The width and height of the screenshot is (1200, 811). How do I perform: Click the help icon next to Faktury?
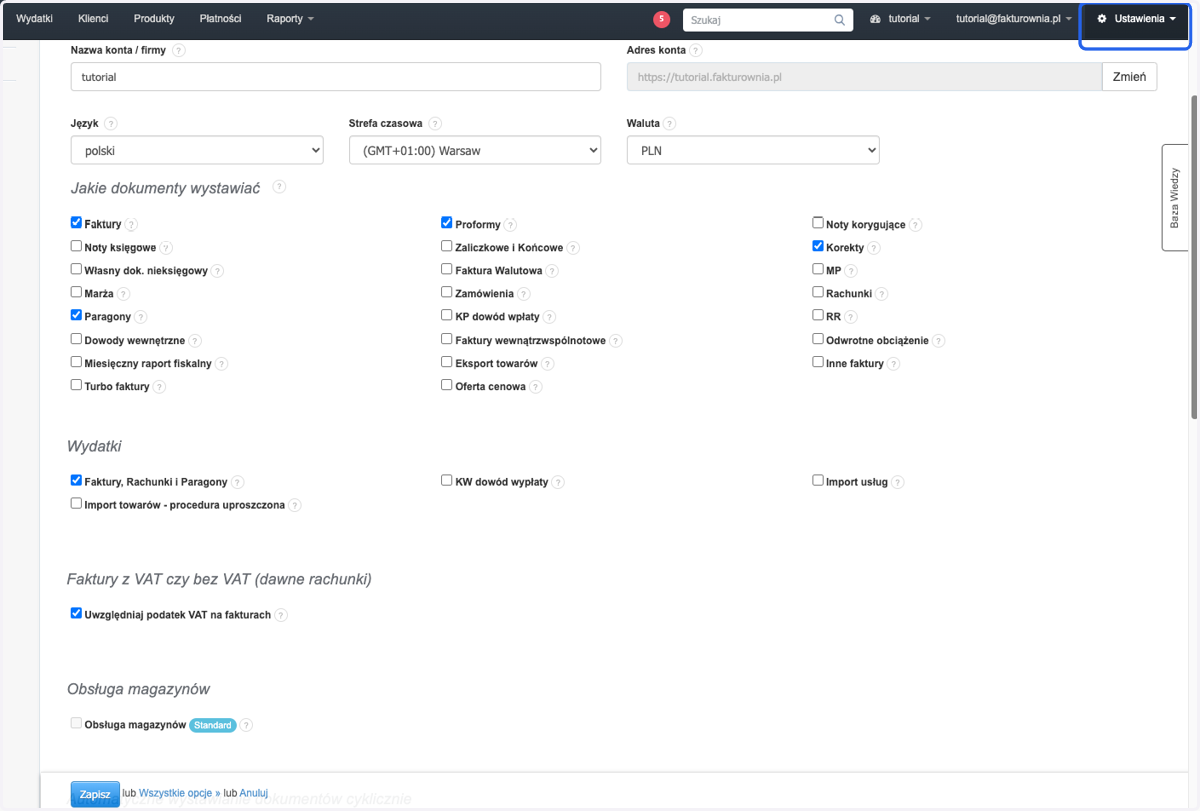pyautogui.click(x=131, y=225)
